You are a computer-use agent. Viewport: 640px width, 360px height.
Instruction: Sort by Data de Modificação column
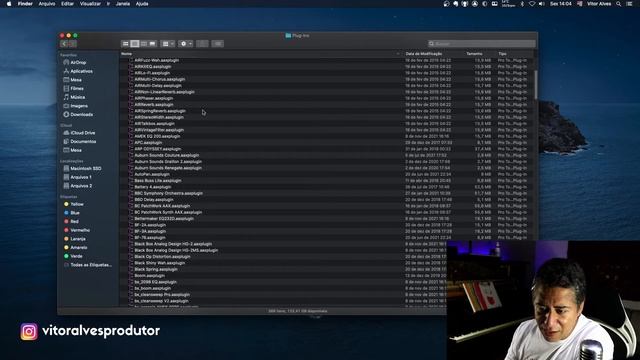click(424, 54)
